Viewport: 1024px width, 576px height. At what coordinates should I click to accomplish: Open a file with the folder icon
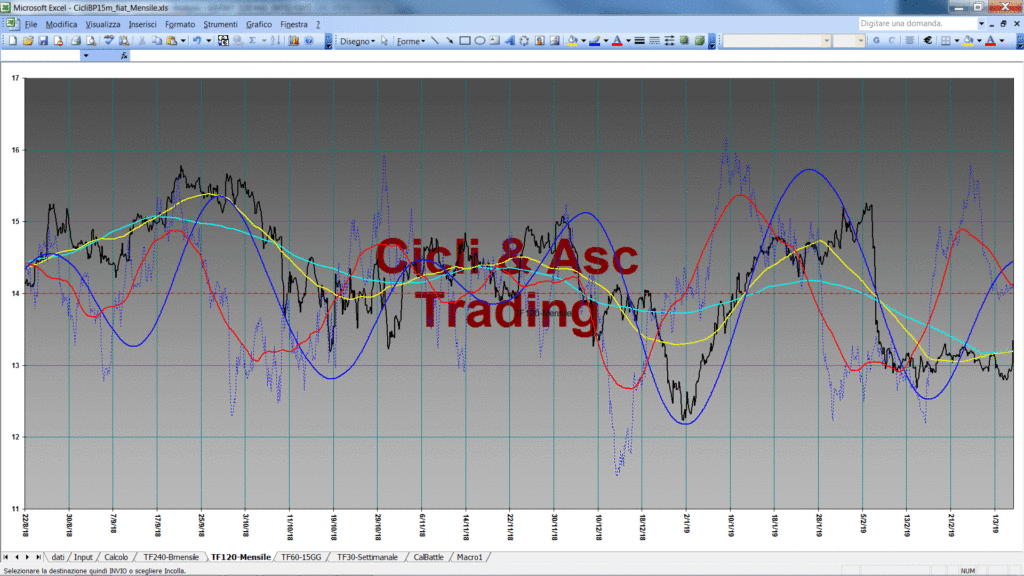coord(28,40)
